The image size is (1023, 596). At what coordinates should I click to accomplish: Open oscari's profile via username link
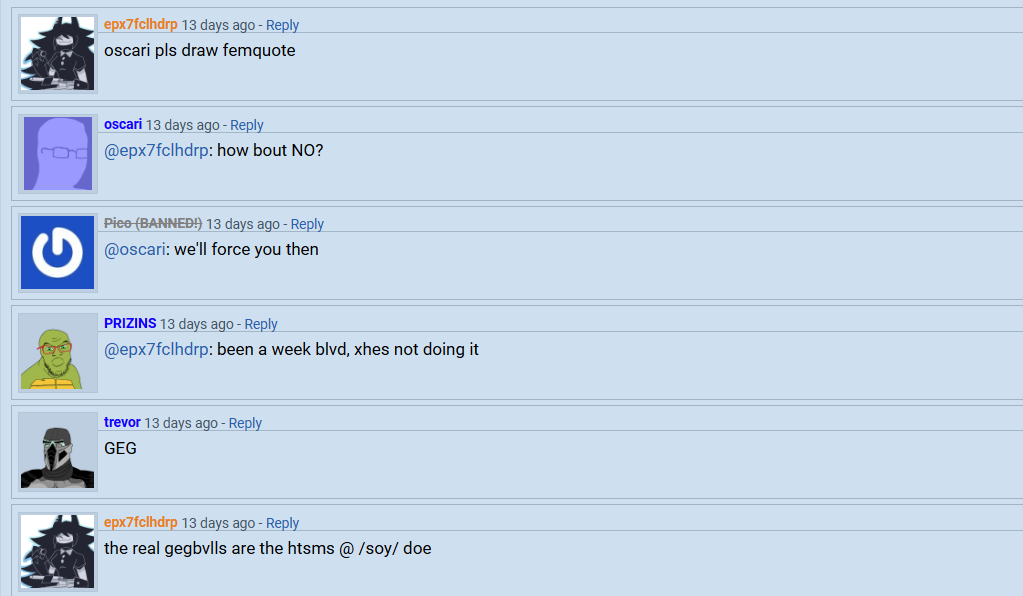click(x=123, y=125)
